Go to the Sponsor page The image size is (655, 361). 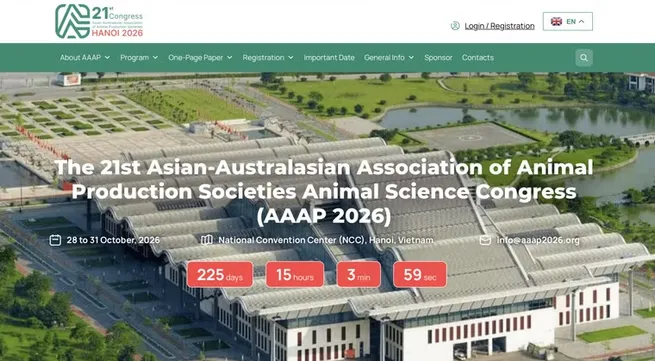(x=438, y=58)
